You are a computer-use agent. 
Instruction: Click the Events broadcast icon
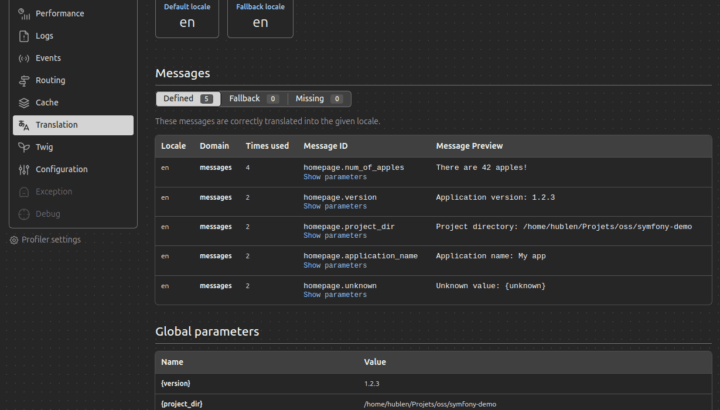coord(24,58)
